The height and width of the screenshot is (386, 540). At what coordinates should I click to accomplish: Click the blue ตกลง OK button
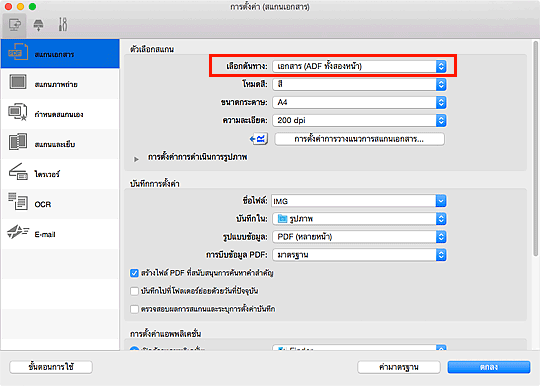click(489, 367)
